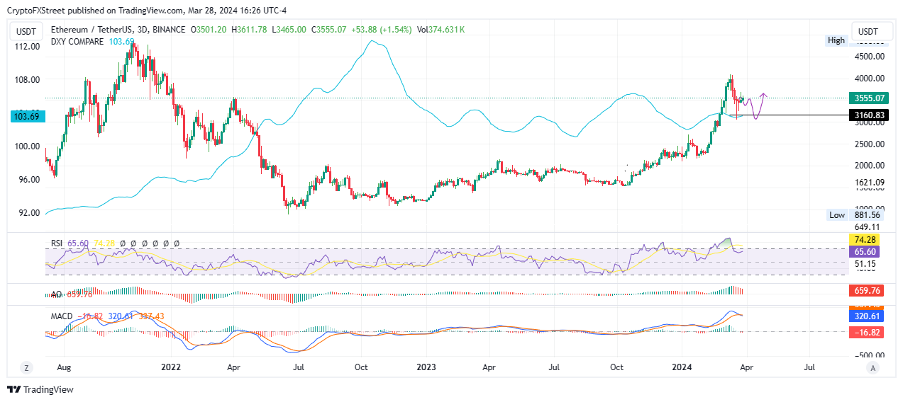
Task: Click the blue 103.69 DXY price label
Action: [x=26, y=116]
